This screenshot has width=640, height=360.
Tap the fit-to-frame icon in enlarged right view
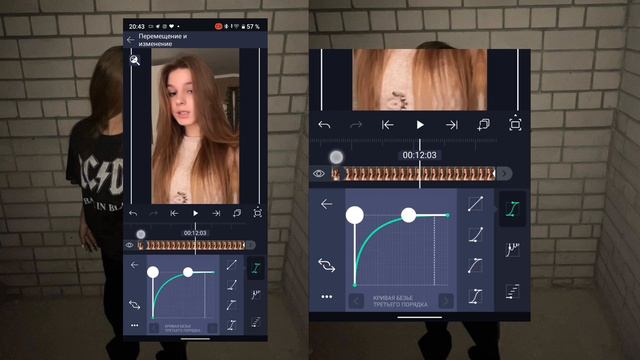(515, 124)
